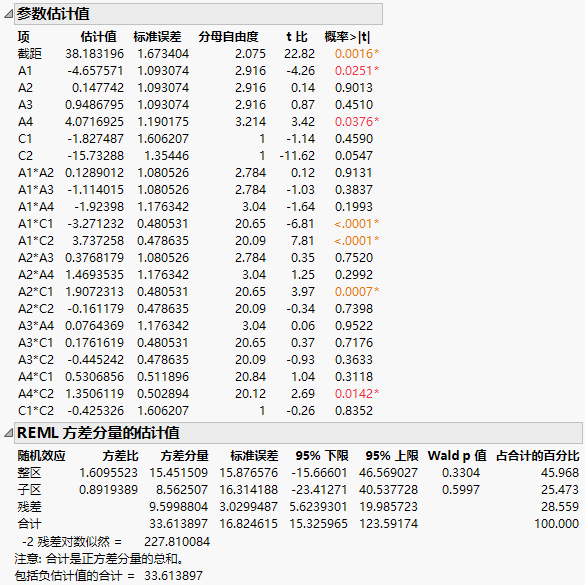Click the A1*A4 row label
Viewport: 585px width, 585px height.
(36, 207)
